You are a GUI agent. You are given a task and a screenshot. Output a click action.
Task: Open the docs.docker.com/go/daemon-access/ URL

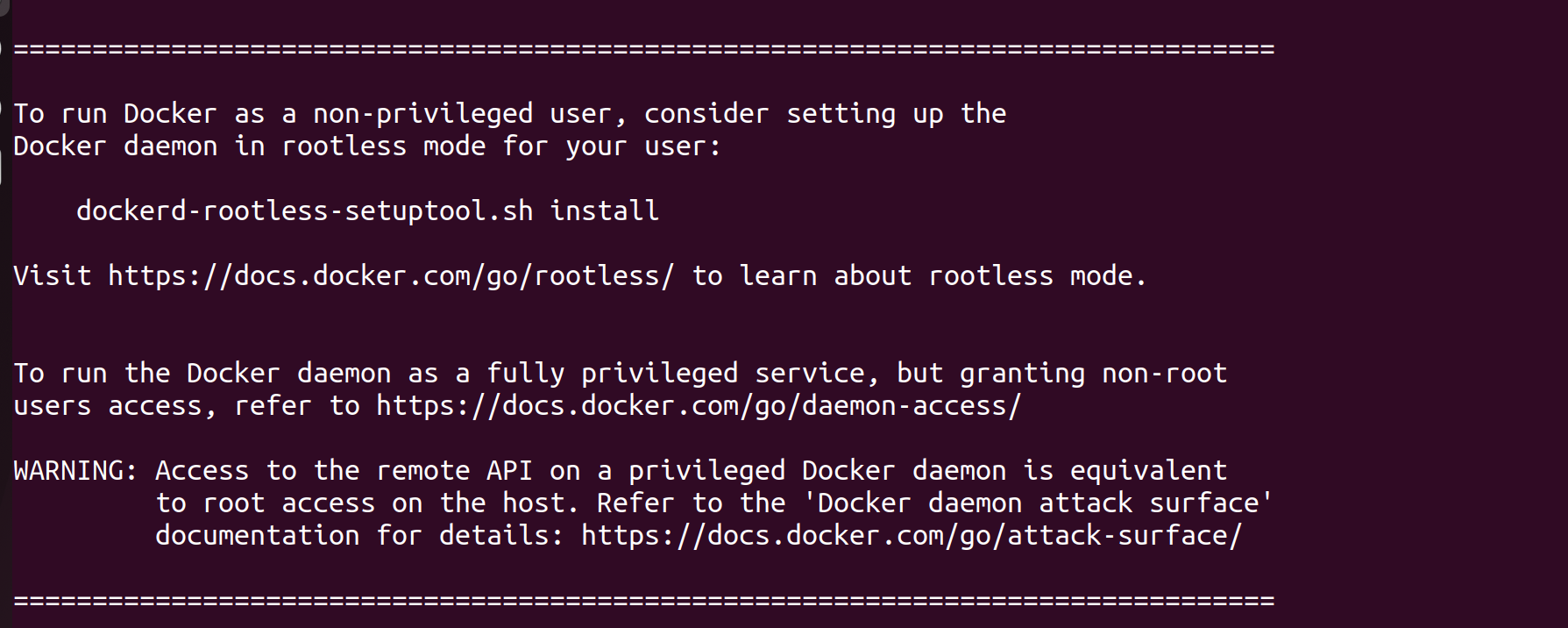point(699,407)
